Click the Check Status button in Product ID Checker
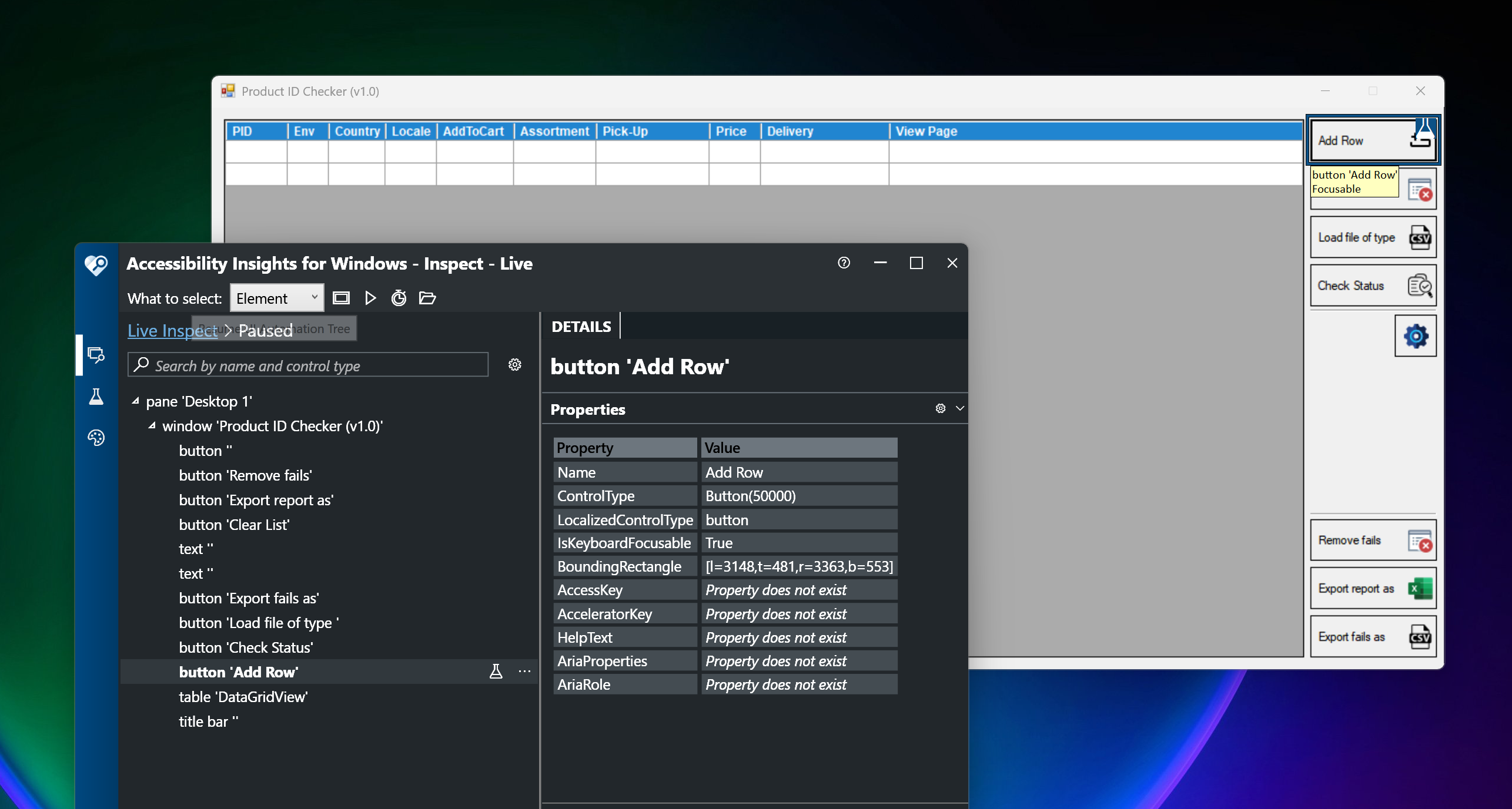This screenshot has height=809, width=1512. coord(1373,286)
